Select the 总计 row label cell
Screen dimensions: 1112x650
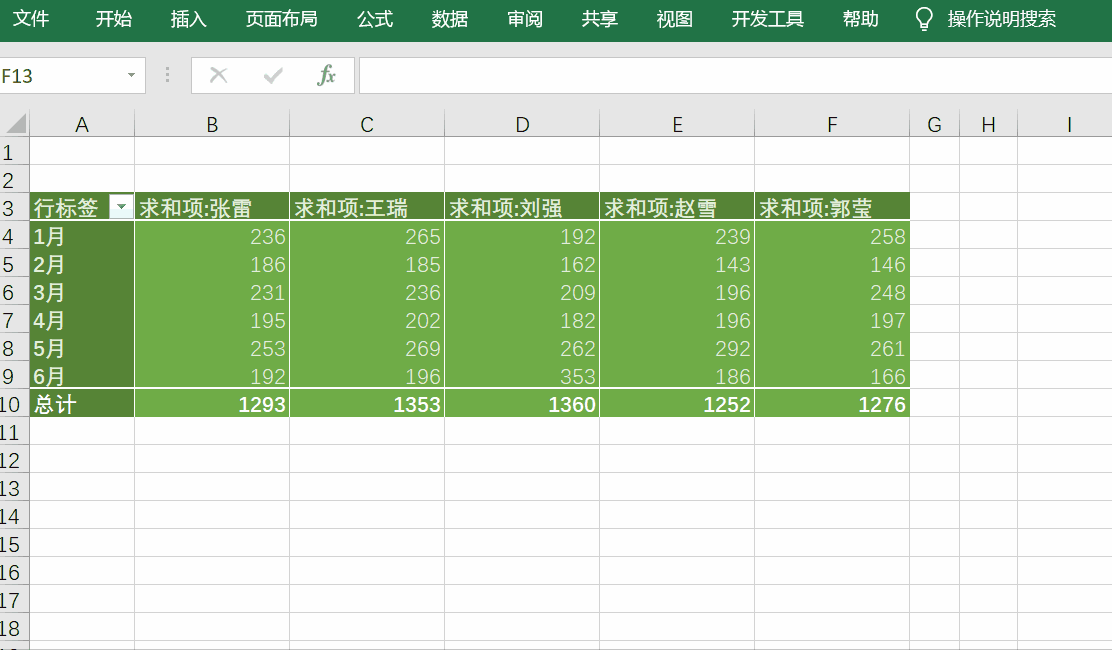(82, 404)
